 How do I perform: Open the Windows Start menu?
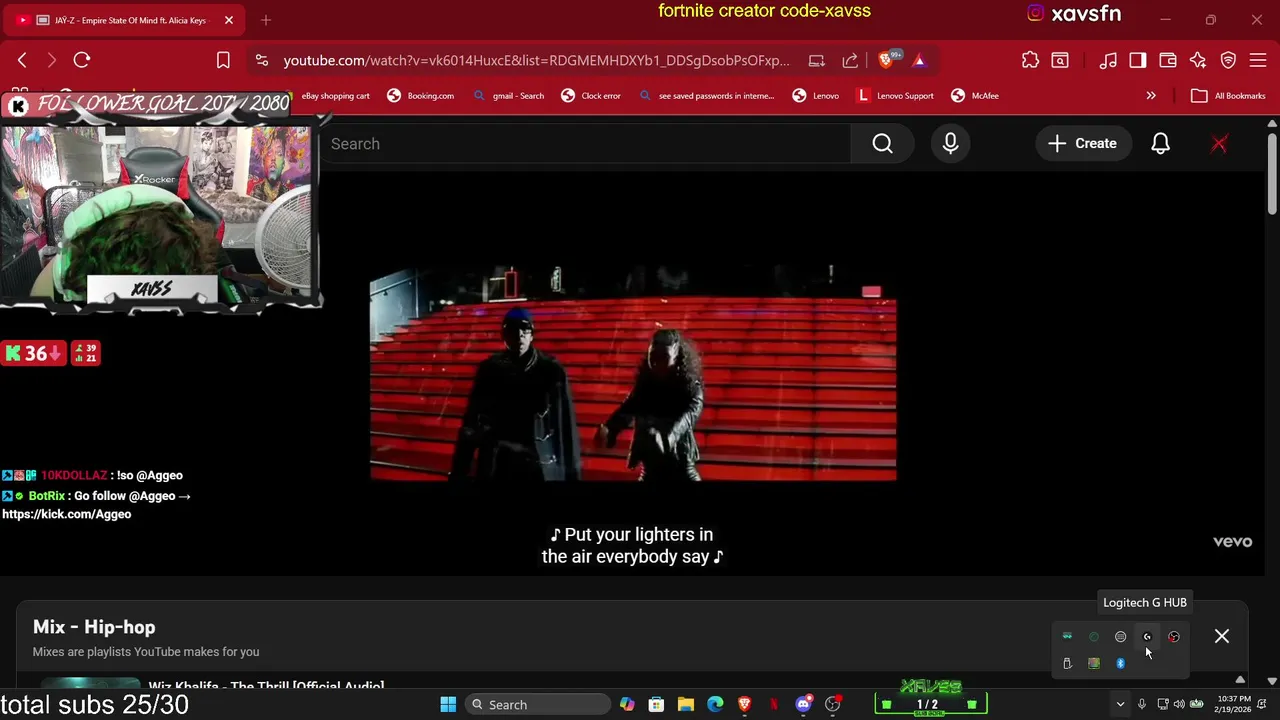point(448,705)
